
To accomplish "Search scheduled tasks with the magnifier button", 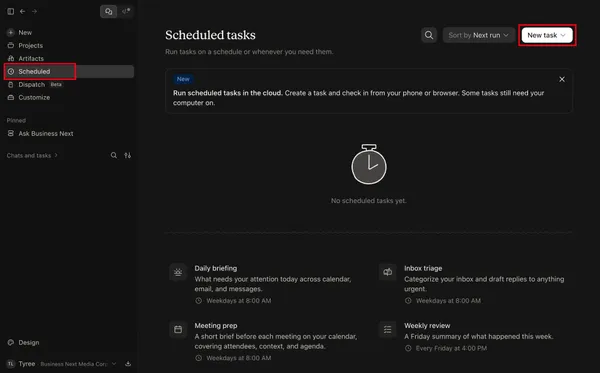I will coord(429,35).
